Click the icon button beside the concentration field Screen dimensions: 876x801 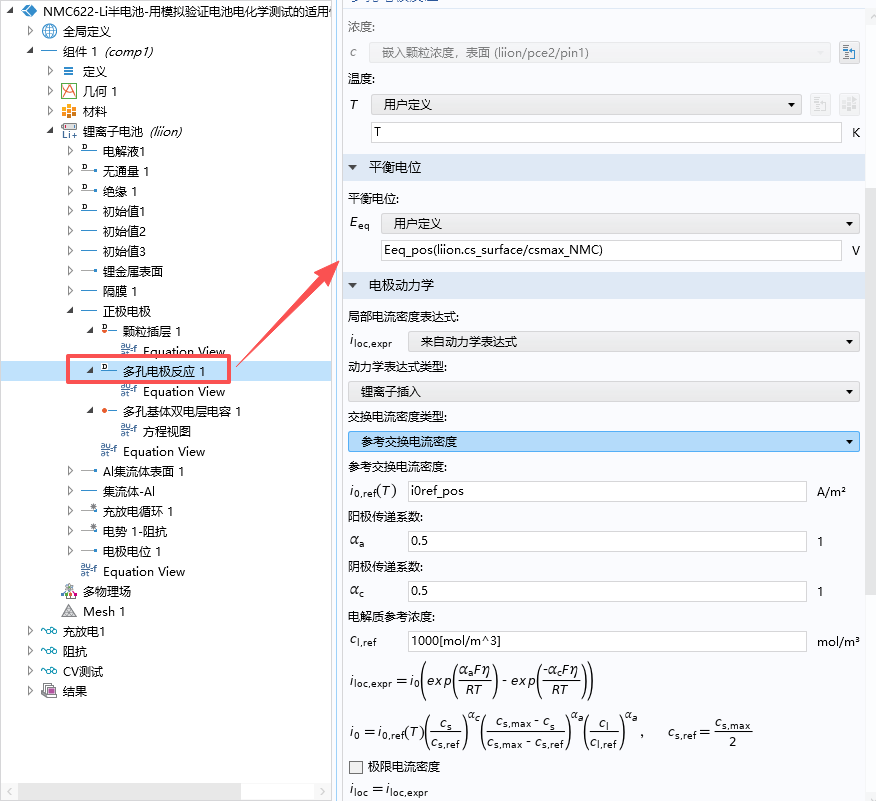point(849,52)
